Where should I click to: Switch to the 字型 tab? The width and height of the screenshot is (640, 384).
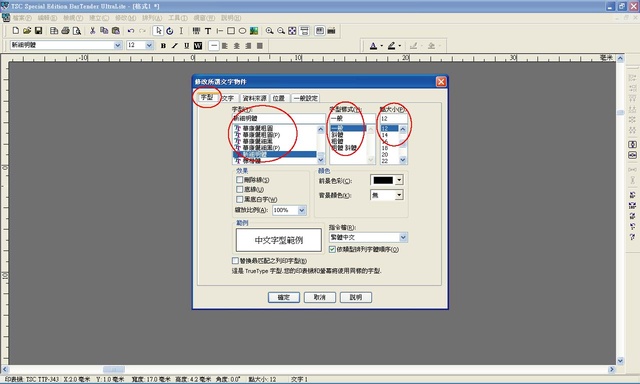point(207,97)
